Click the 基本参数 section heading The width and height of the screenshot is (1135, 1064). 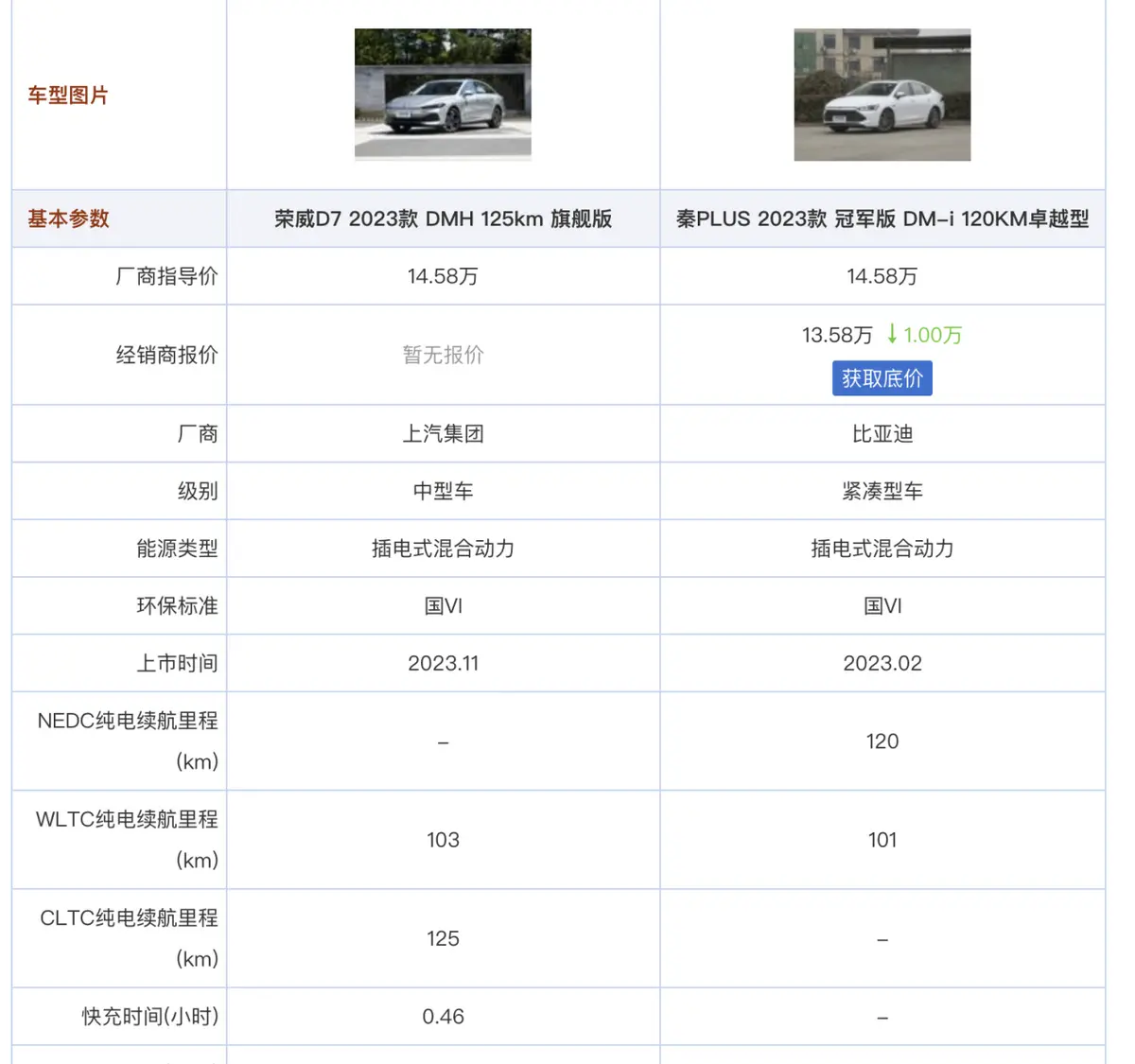coord(68,218)
